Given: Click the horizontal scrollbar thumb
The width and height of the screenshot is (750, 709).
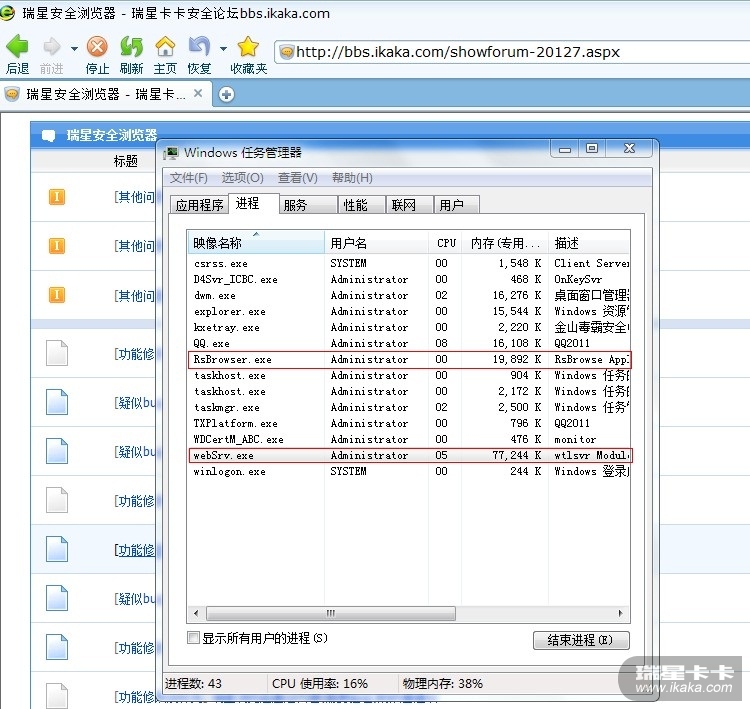Looking at the screenshot, I should point(331,613).
